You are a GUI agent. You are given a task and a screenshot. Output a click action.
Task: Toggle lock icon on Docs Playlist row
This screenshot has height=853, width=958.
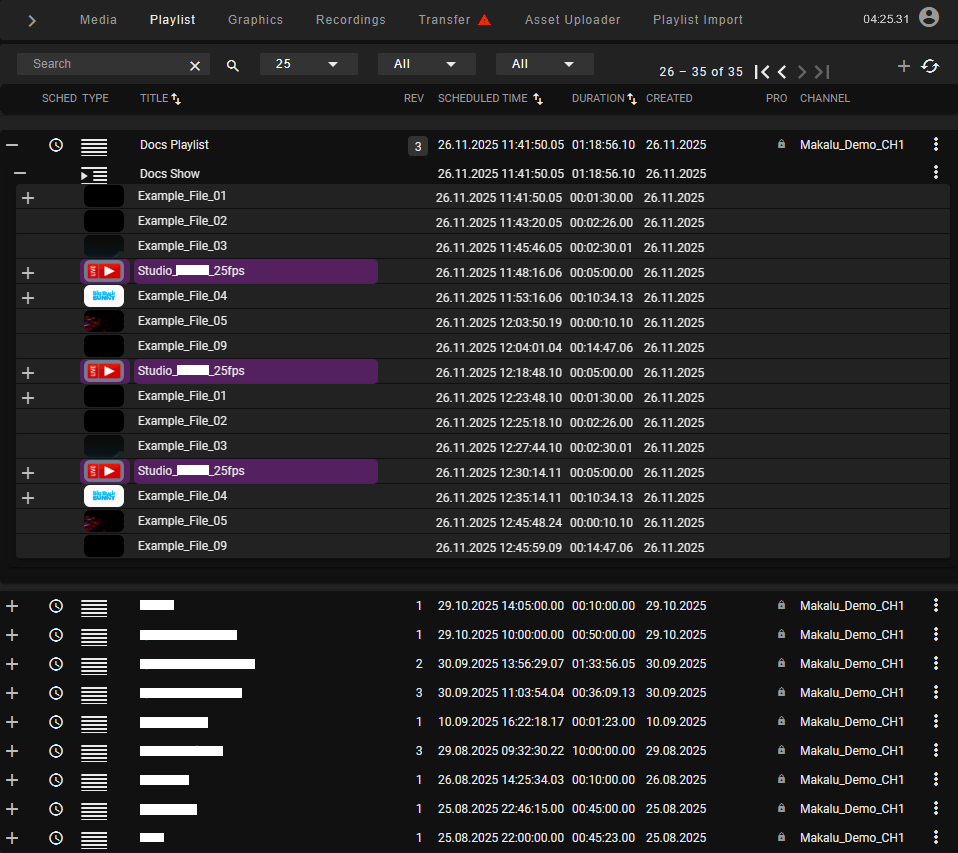[x=781, y=145]
